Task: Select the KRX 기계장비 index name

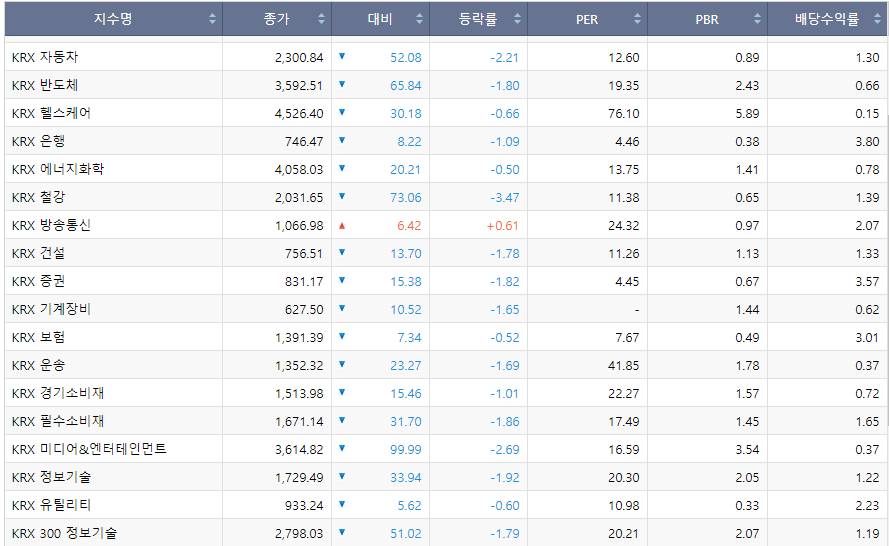Action: [51, 309]
